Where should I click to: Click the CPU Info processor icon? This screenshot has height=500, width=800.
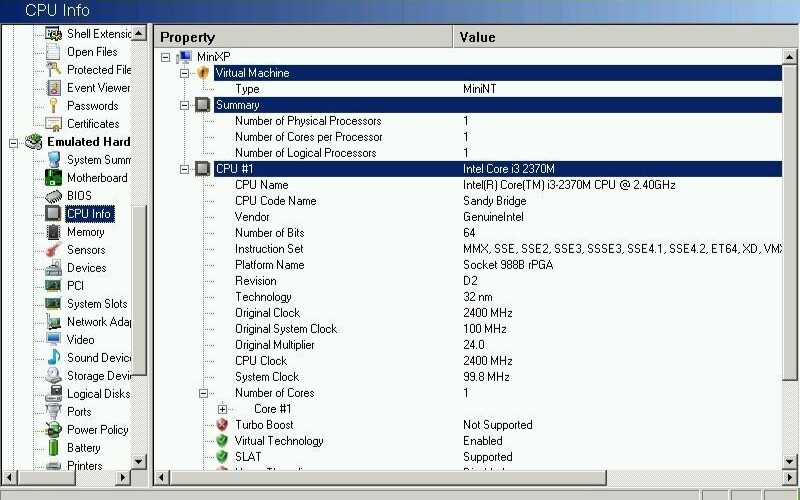click(53, 214)
